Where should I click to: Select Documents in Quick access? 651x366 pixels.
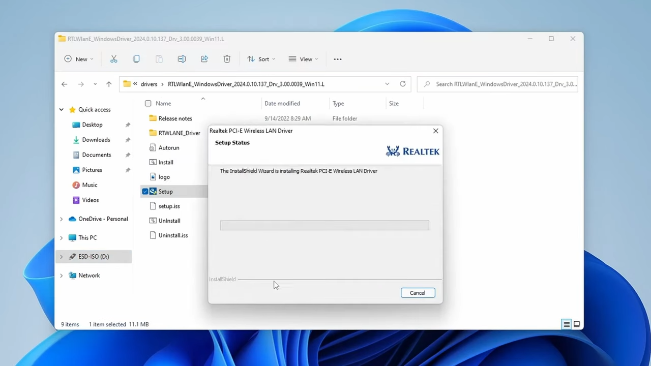(96, 155)
